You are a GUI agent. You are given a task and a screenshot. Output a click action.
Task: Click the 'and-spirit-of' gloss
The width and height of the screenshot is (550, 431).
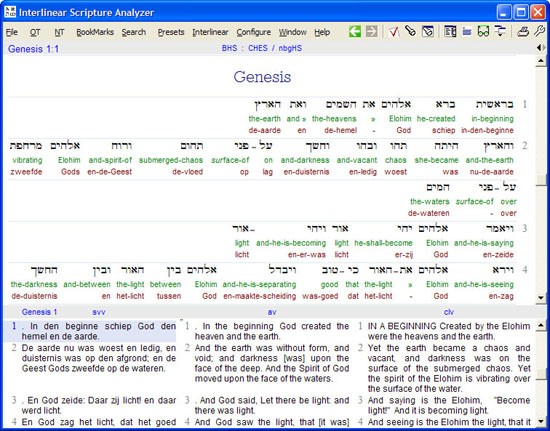pos(110,160)
